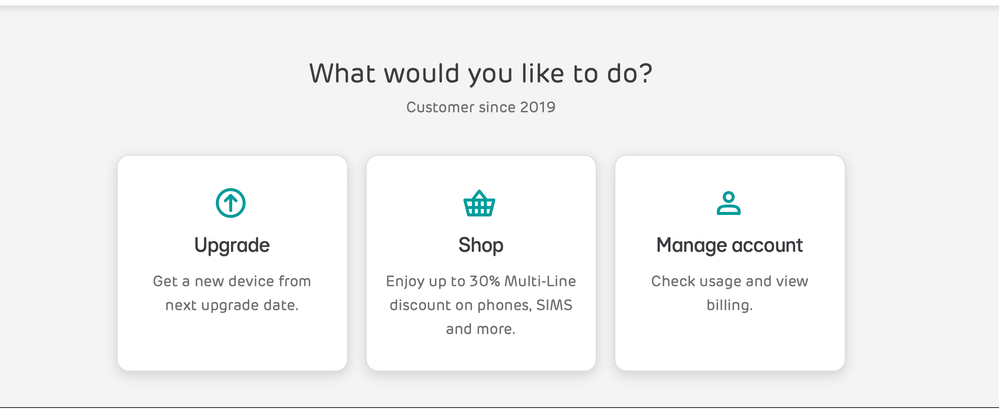Click 'Check usage and view' text
The width and height of the screenshot is (999, 409).
tap(729, 281)
